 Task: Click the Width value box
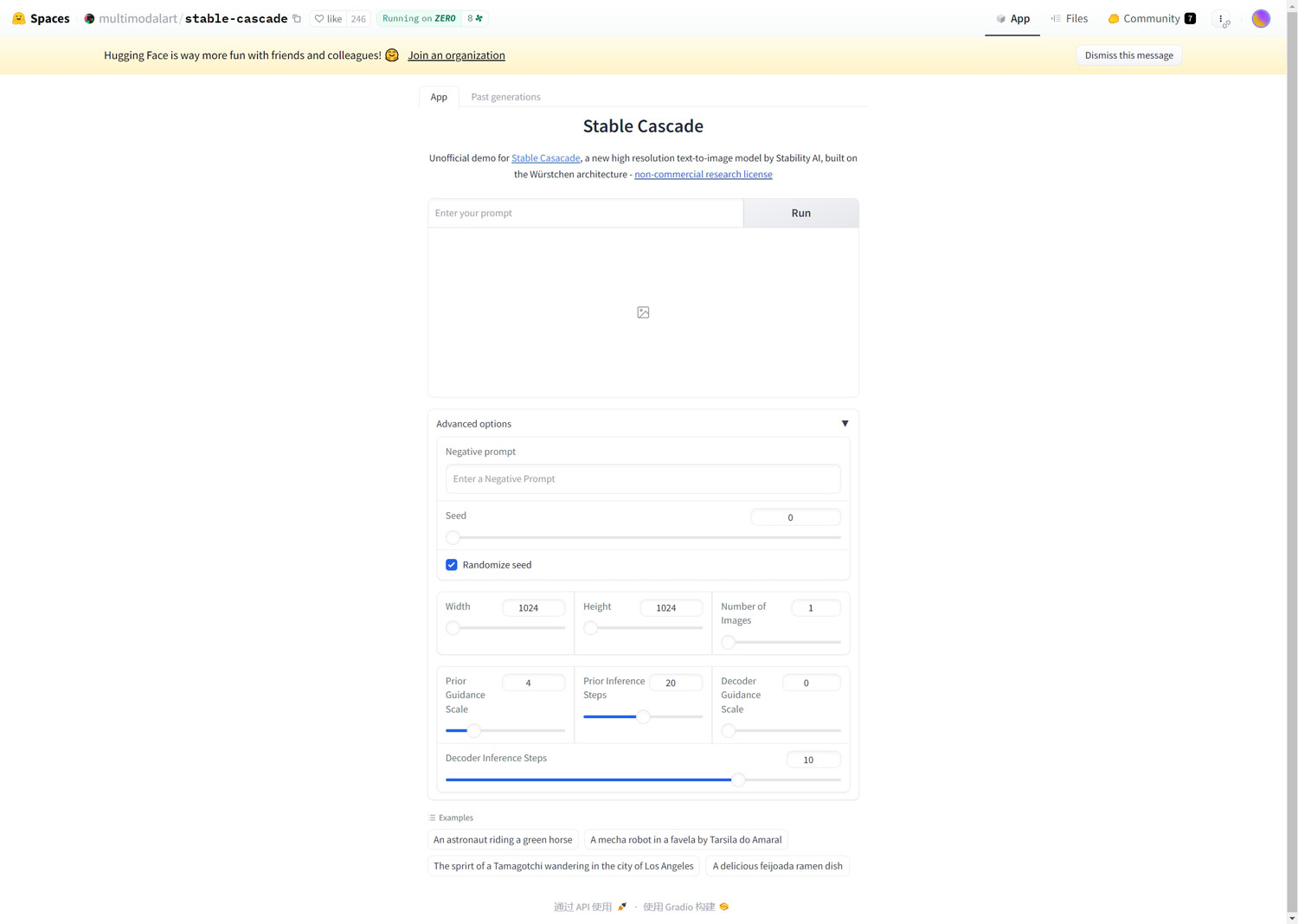tap(533, 608)
